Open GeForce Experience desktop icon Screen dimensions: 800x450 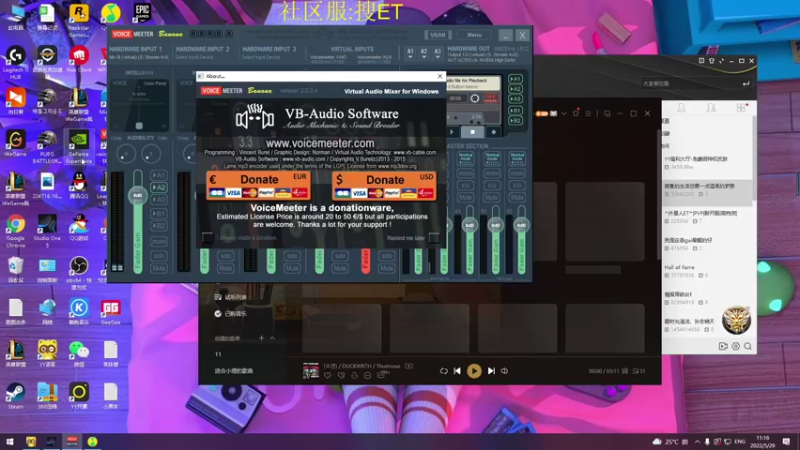point(79,147)
